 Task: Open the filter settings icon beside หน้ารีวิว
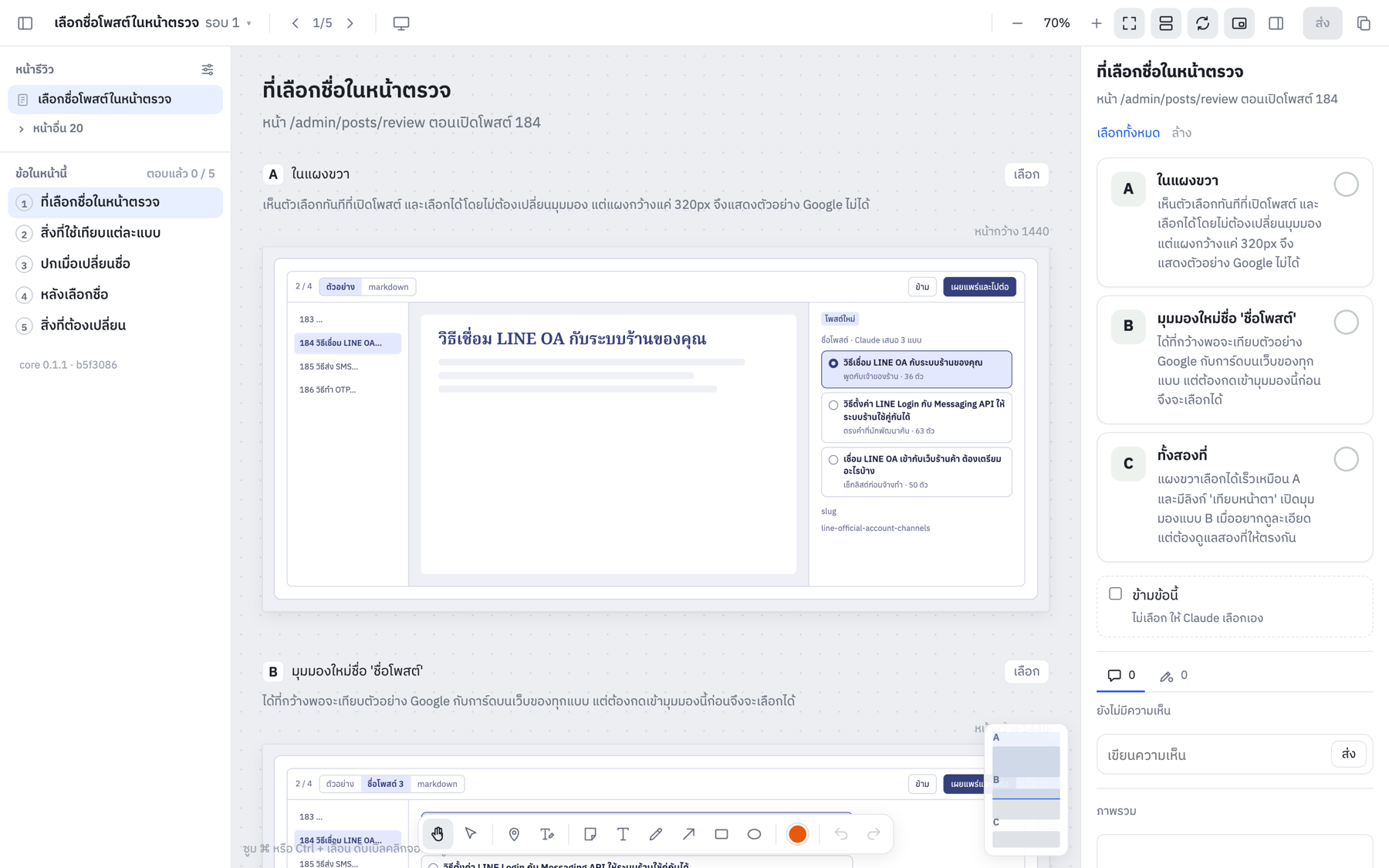pos(208,69)
